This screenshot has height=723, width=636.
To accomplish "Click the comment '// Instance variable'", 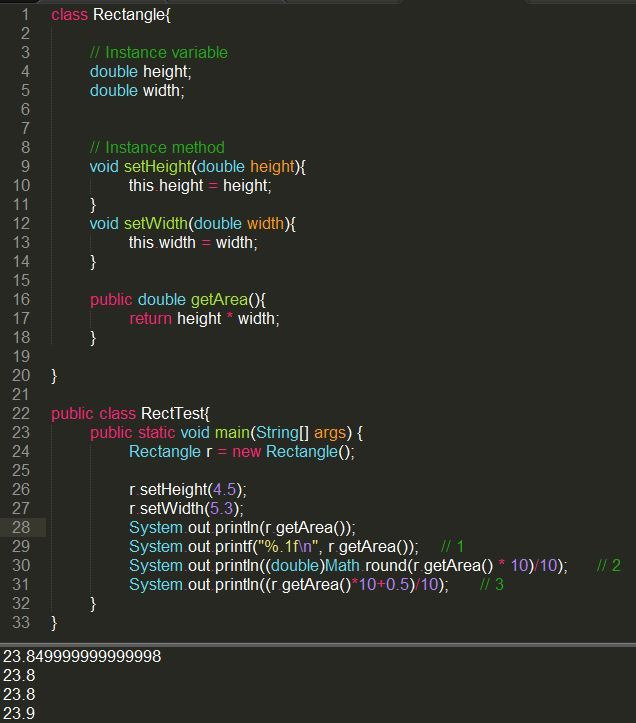I will [159, 53].
